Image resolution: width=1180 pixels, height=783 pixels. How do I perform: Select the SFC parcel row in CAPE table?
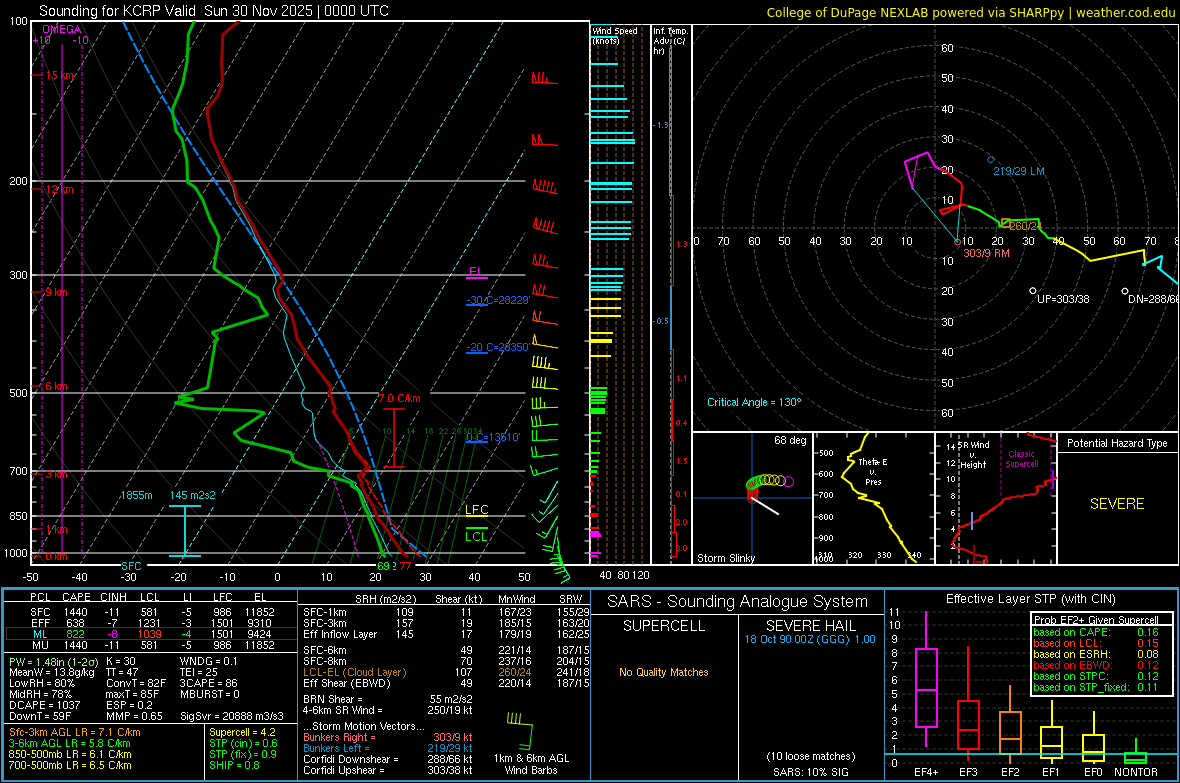point(151,612)
